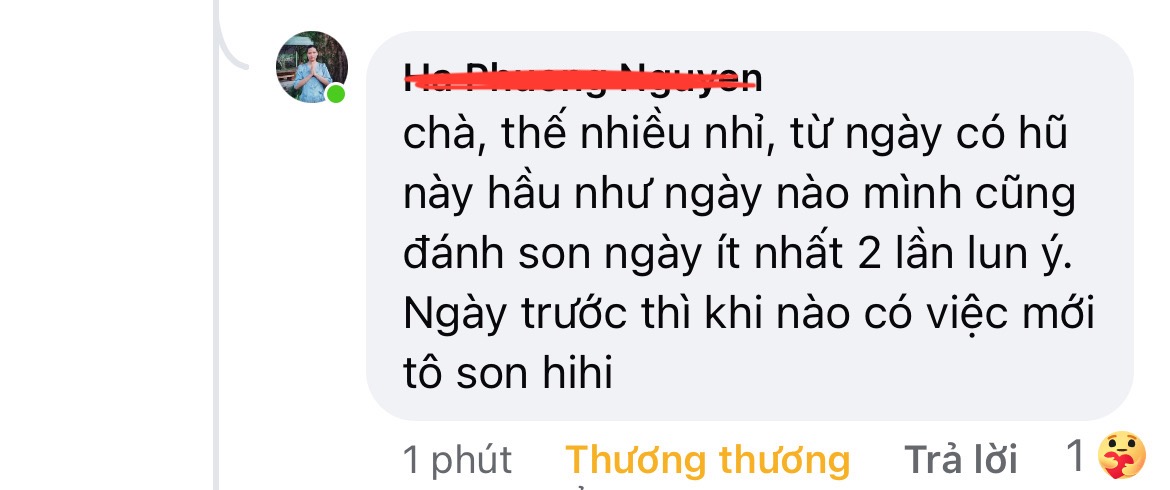Click the line starting này hầu như
The image size is (1170, 490).
pyautogui.click(x=739, y=195)
